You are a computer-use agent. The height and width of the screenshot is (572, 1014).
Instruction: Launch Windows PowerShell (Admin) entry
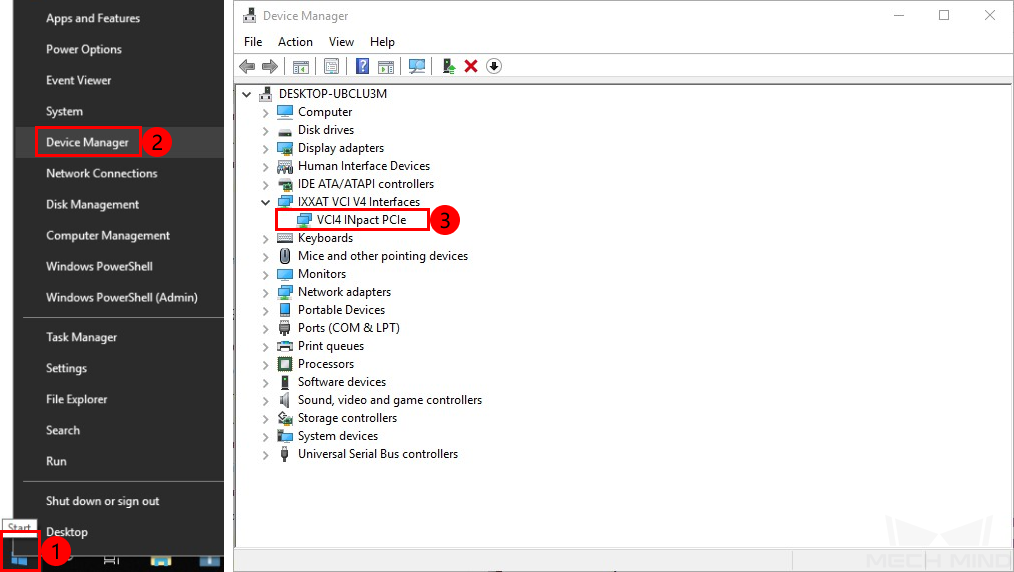coord(122,297)
